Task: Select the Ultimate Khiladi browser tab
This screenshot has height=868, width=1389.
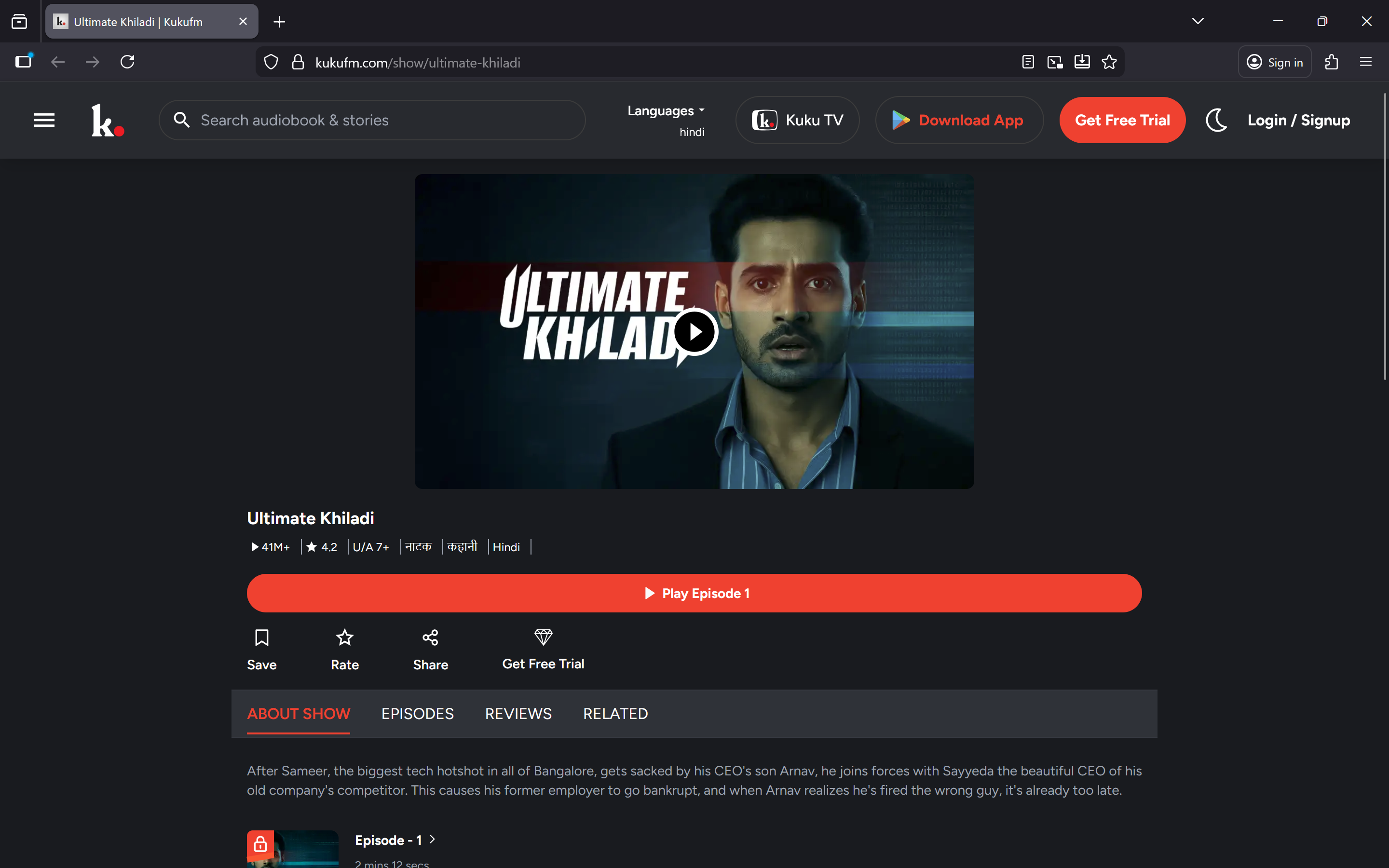Action: (151, 22)
